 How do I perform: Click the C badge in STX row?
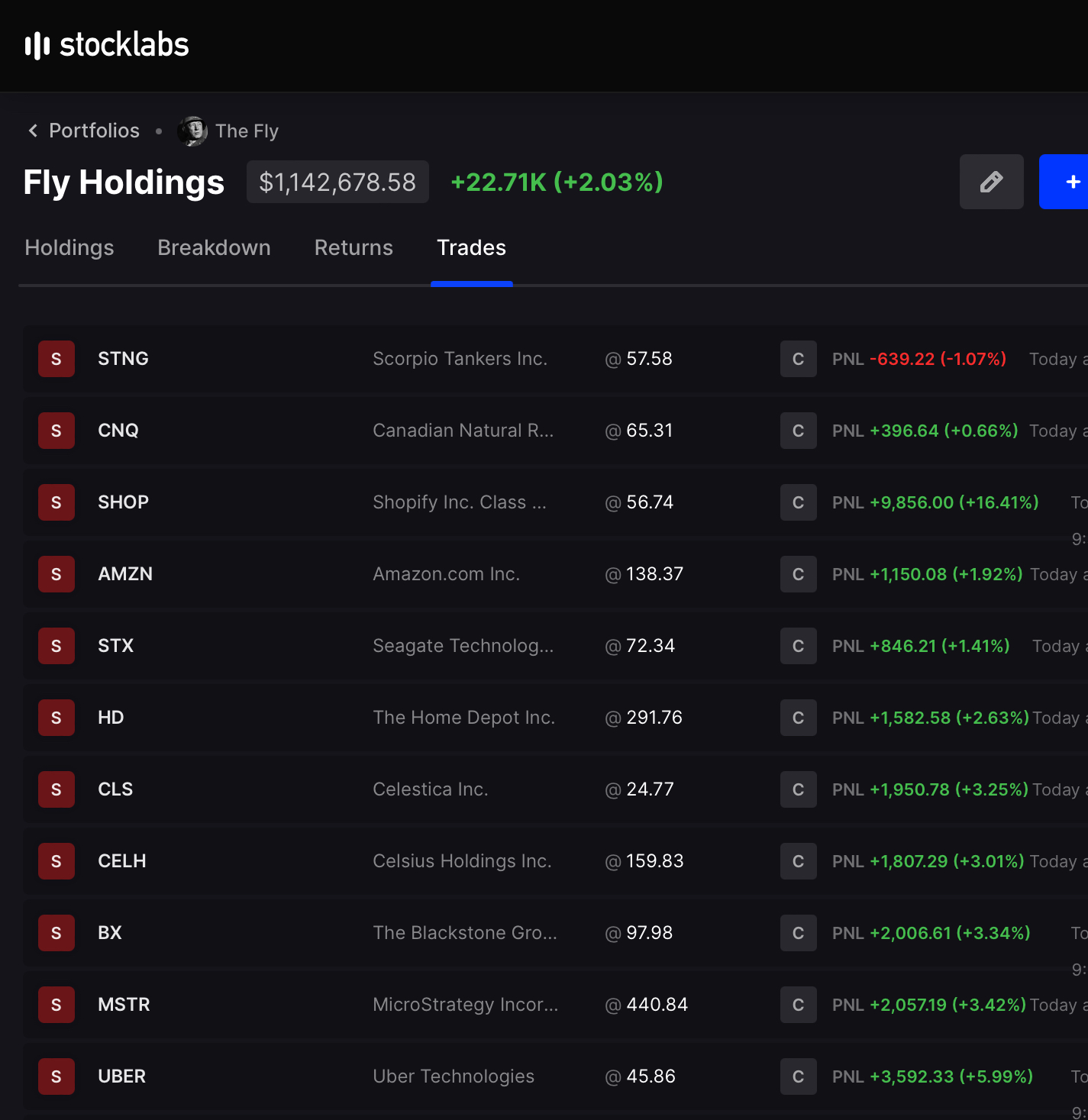point(799,646)
